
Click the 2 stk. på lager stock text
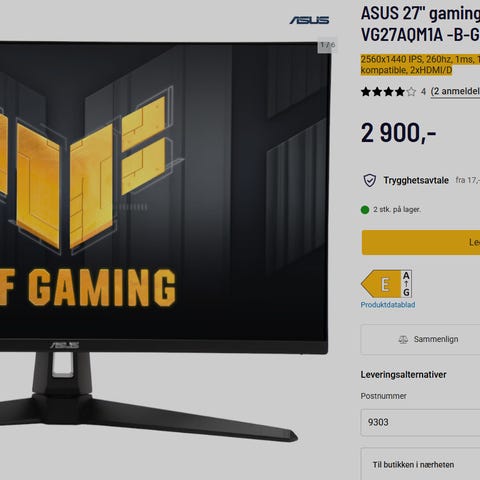pyautogui.click(x=397, y=210)
